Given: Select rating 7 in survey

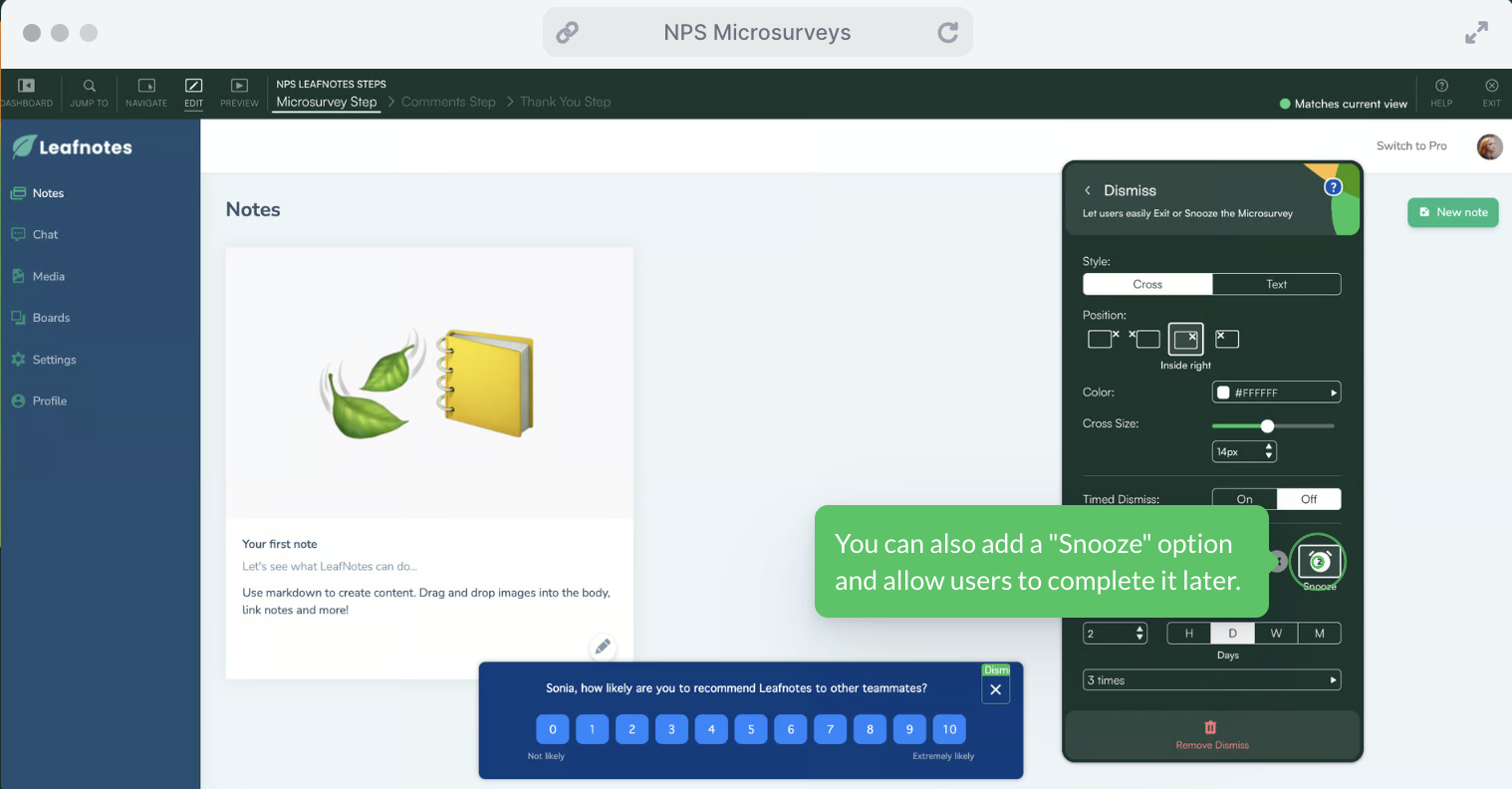Looking at the screenshot, I should click(x=830, y=729).
